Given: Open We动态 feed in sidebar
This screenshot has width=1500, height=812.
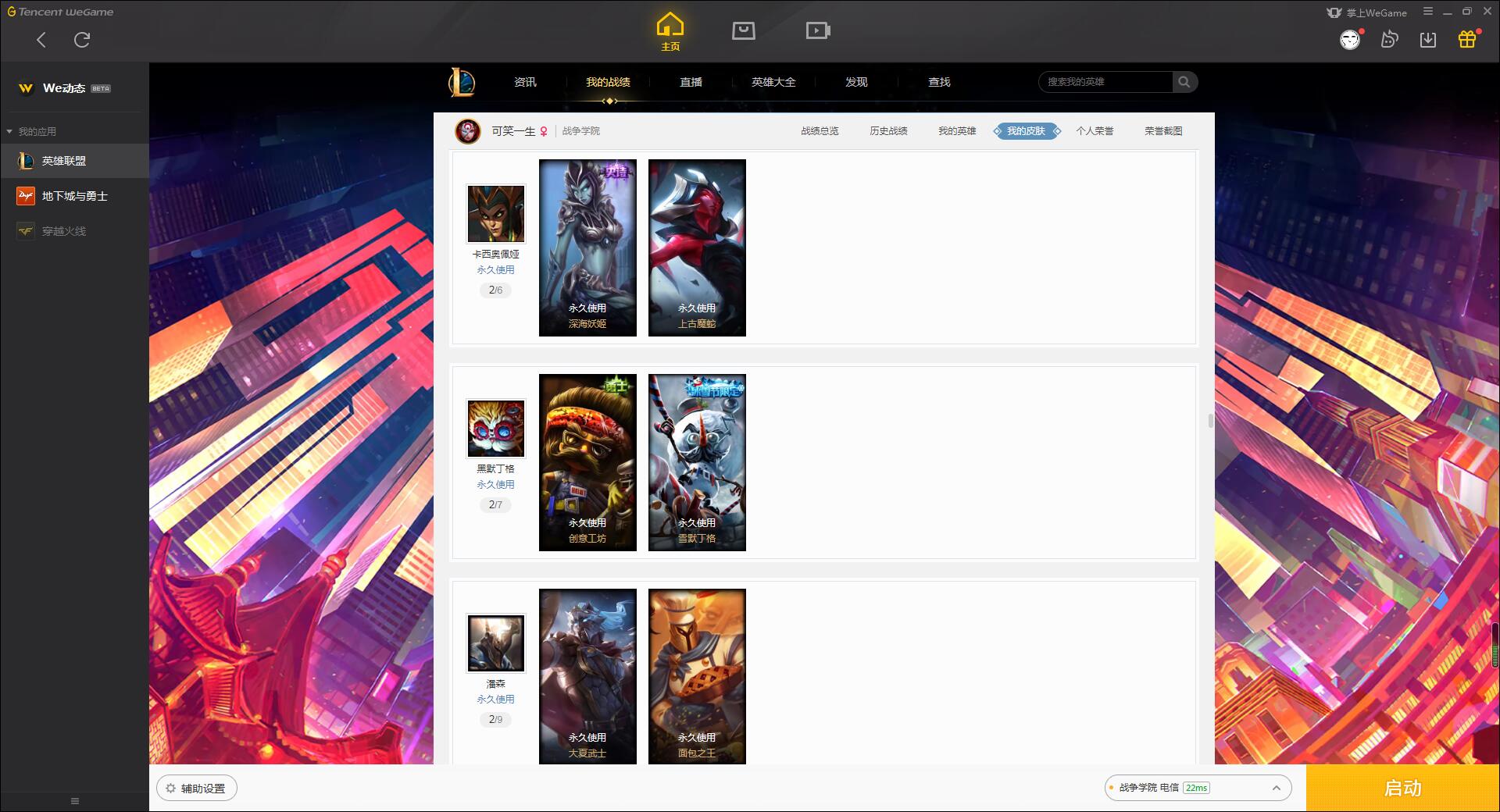Looking at the screenshot, I should (74, 88).
